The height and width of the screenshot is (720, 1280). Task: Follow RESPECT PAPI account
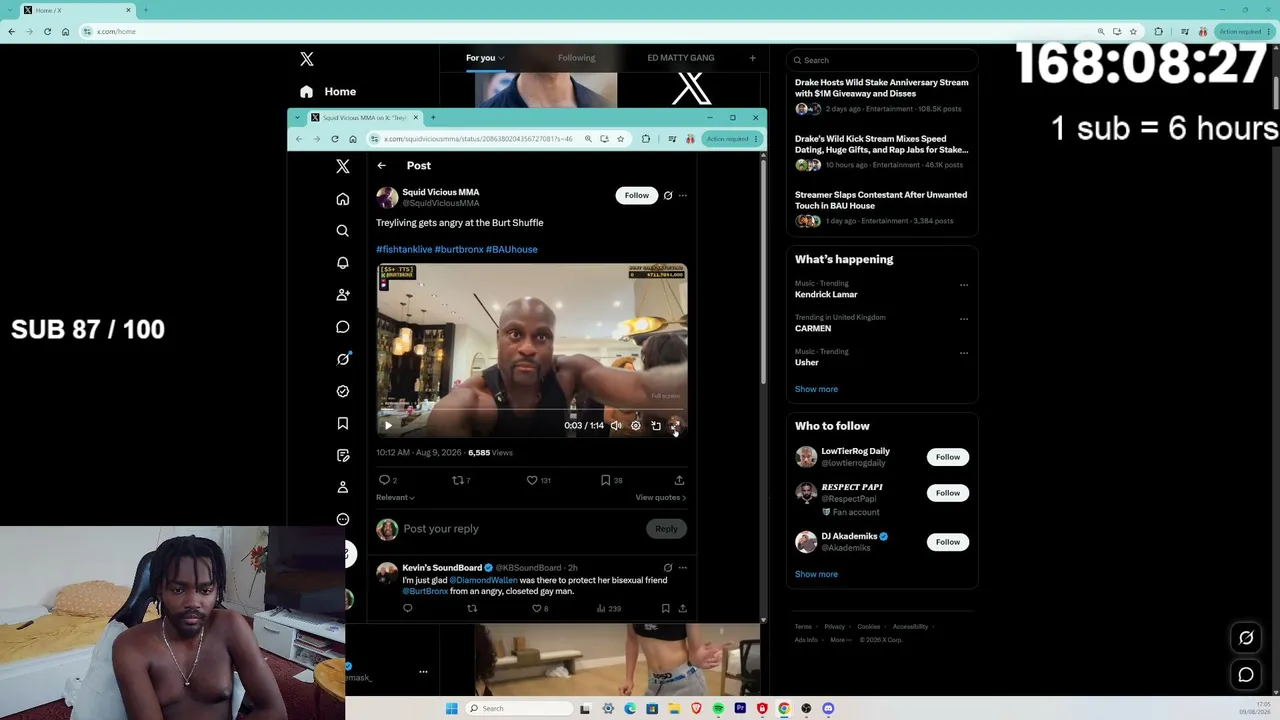[948, 493]
